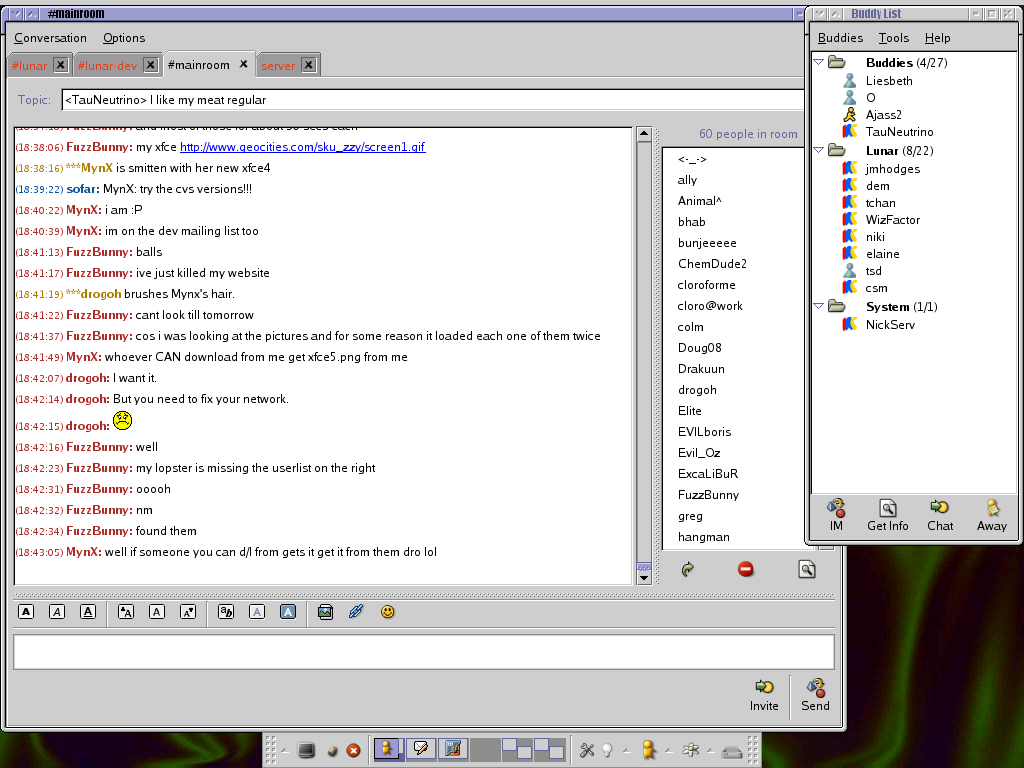Collapse the Lunar buddy group
Viewport: 1024px width, 768px height.
click(820, 150)
